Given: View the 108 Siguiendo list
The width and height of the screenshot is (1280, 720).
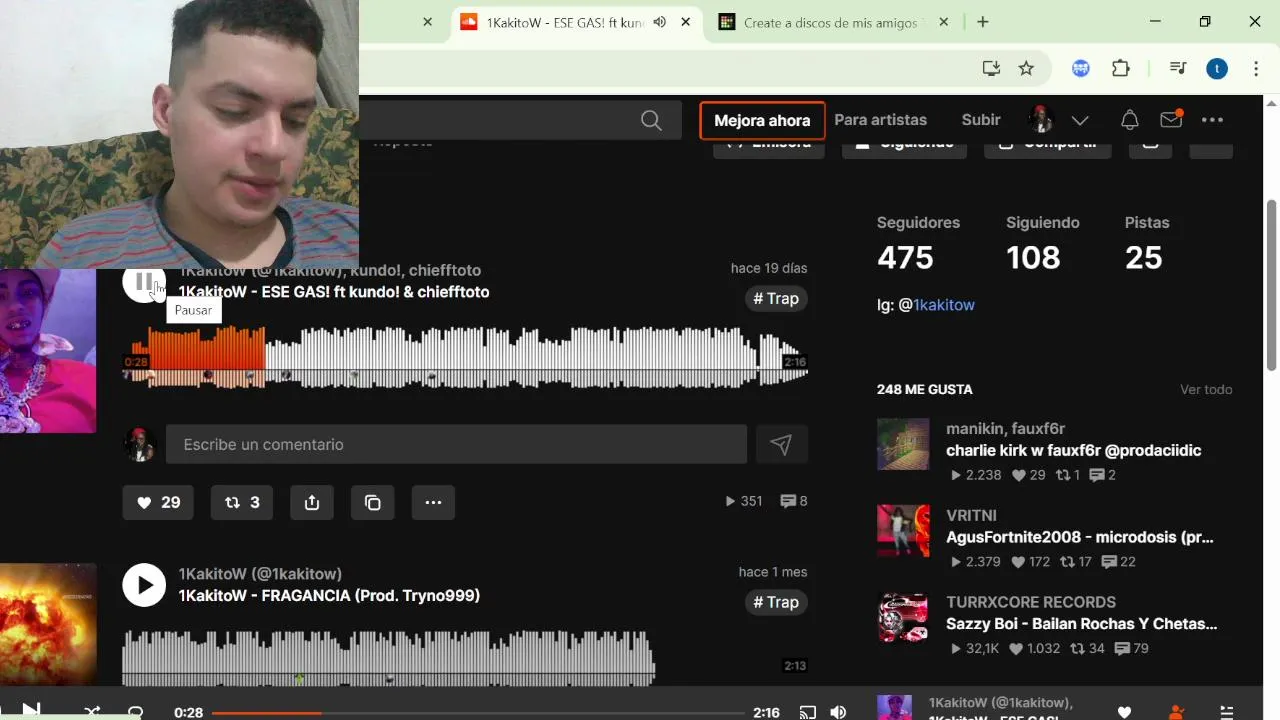Looking at the screenshot, I should pos(1042,242).
